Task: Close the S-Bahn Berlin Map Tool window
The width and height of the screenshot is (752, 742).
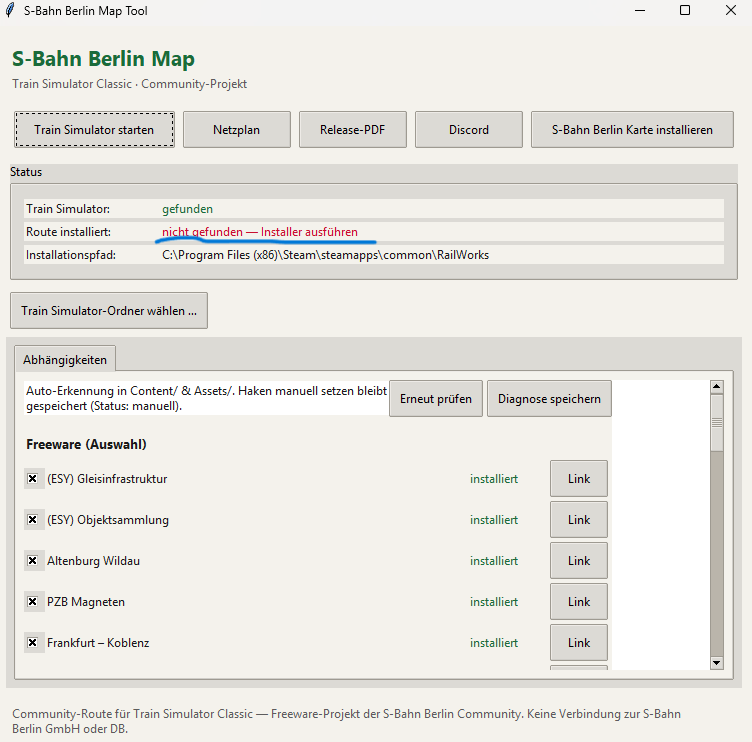Action: [x=730, y=10]
